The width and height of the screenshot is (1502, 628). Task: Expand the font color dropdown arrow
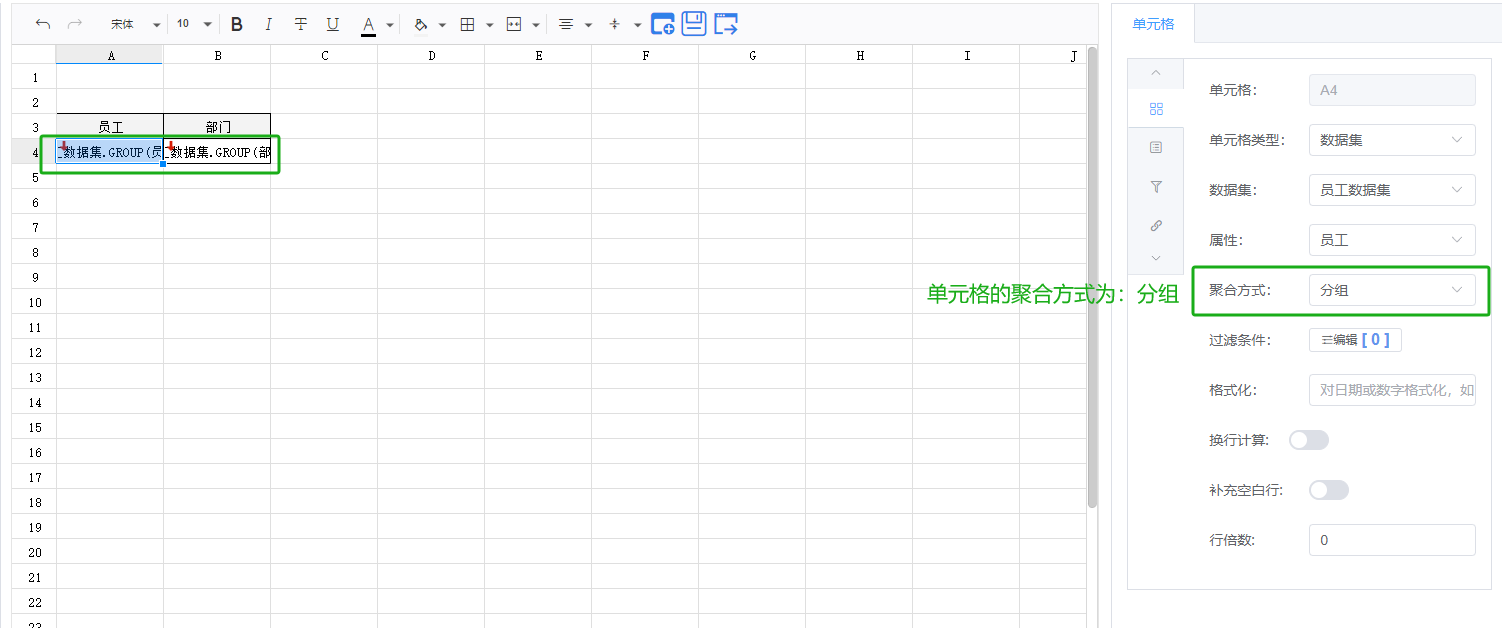point(390,25)
